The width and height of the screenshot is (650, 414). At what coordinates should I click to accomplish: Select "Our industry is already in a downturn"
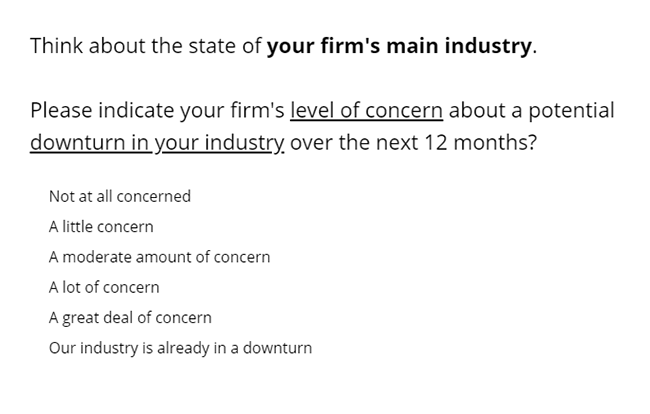coord(180,348)
